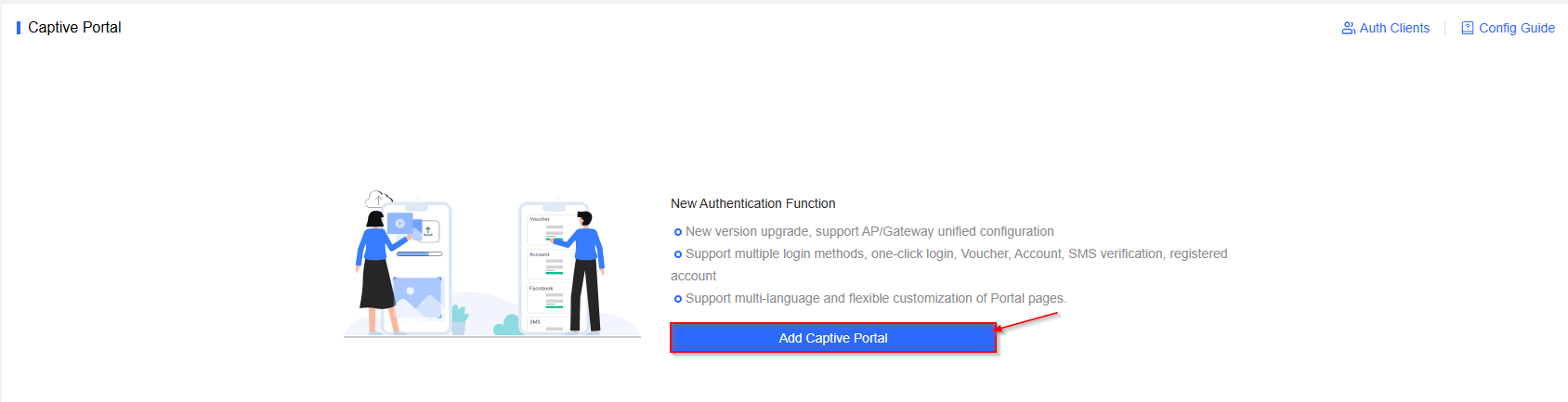Select the SMS card in the illustration
This screenshot has height=402, width=1568.
pyautogui.click(x=547, y=324)
